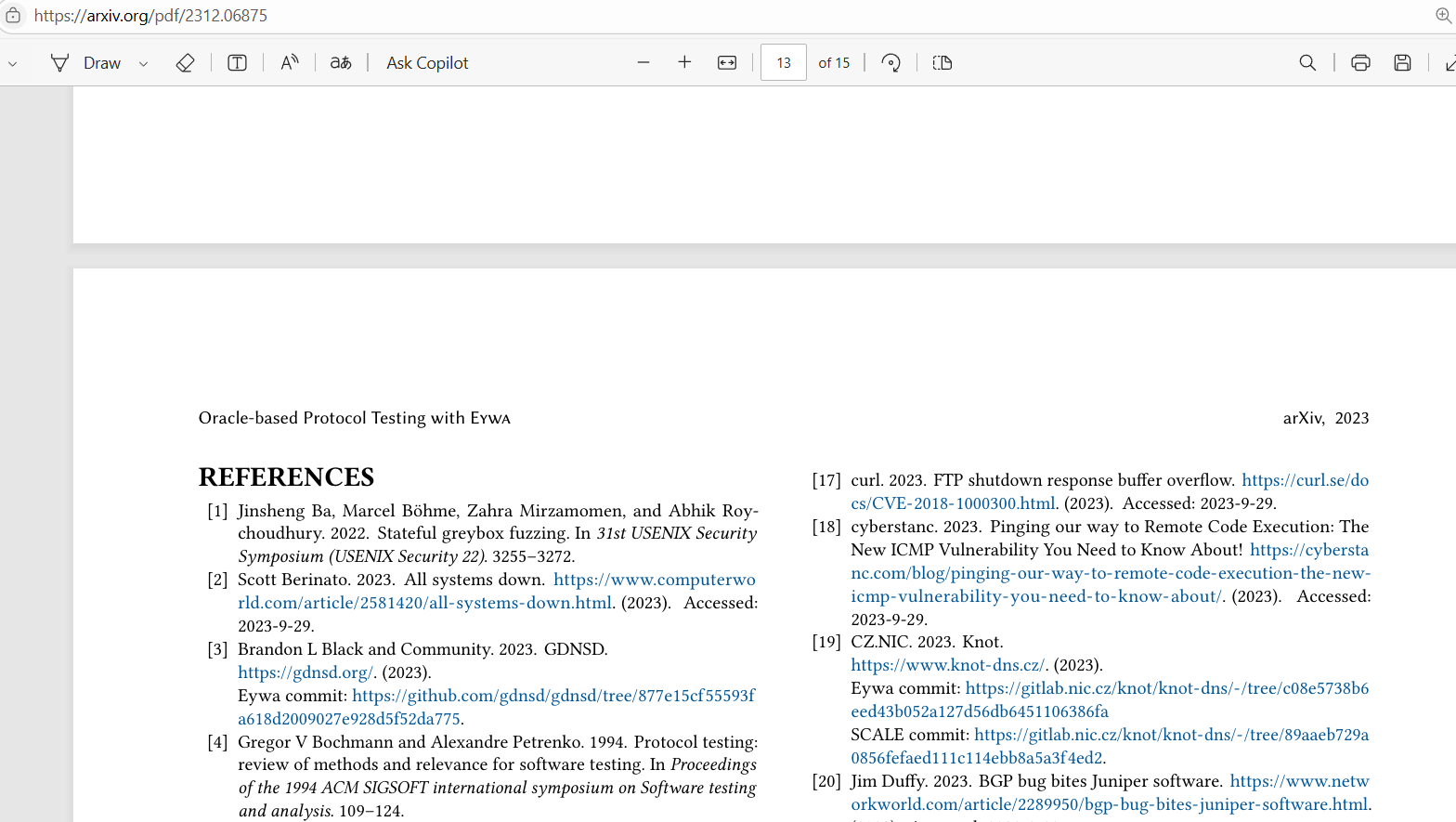
Task: Zoom in with the plus button
Action: [x=684, y=62]
